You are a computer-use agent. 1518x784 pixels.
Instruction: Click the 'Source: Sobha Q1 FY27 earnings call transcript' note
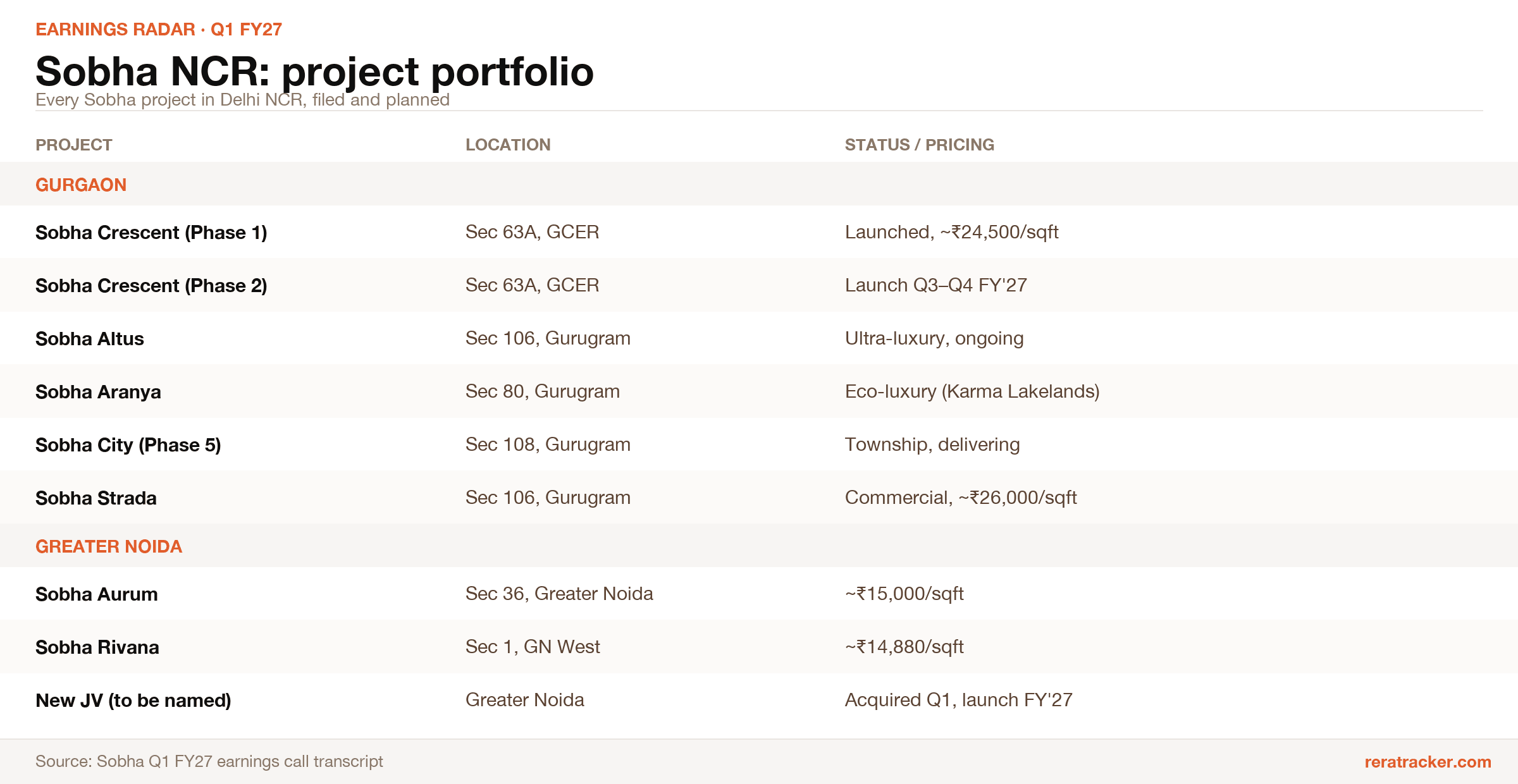tap(209, 761)
